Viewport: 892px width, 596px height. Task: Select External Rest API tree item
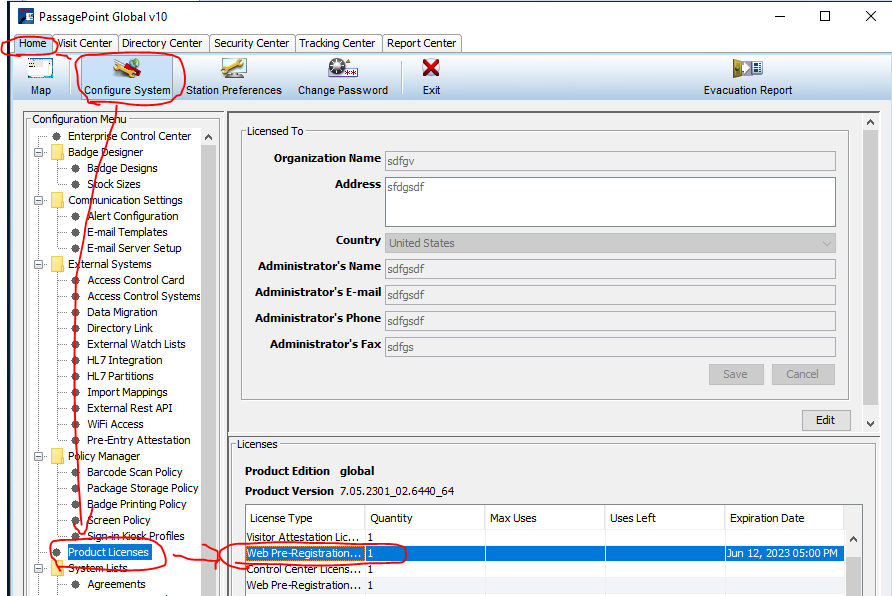(130, 408)
